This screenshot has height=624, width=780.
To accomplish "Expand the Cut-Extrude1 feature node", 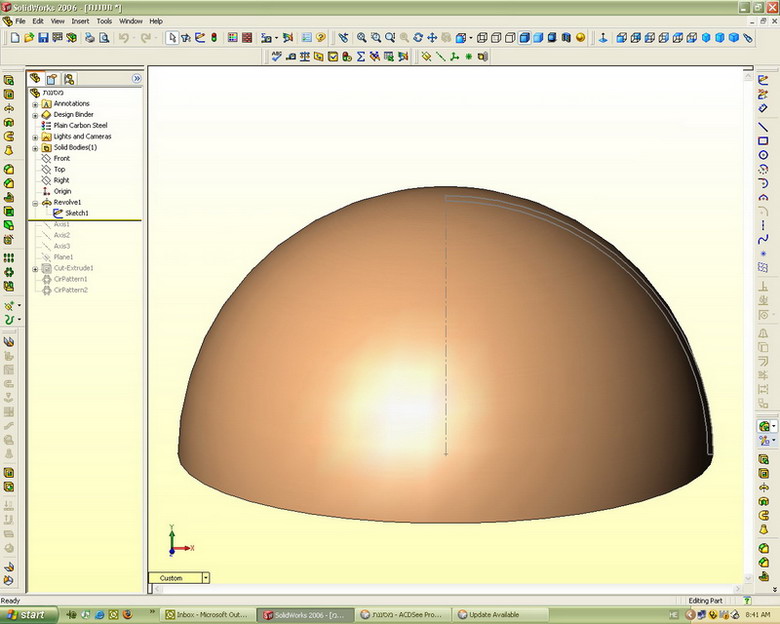I will click(x=35, y=268).
